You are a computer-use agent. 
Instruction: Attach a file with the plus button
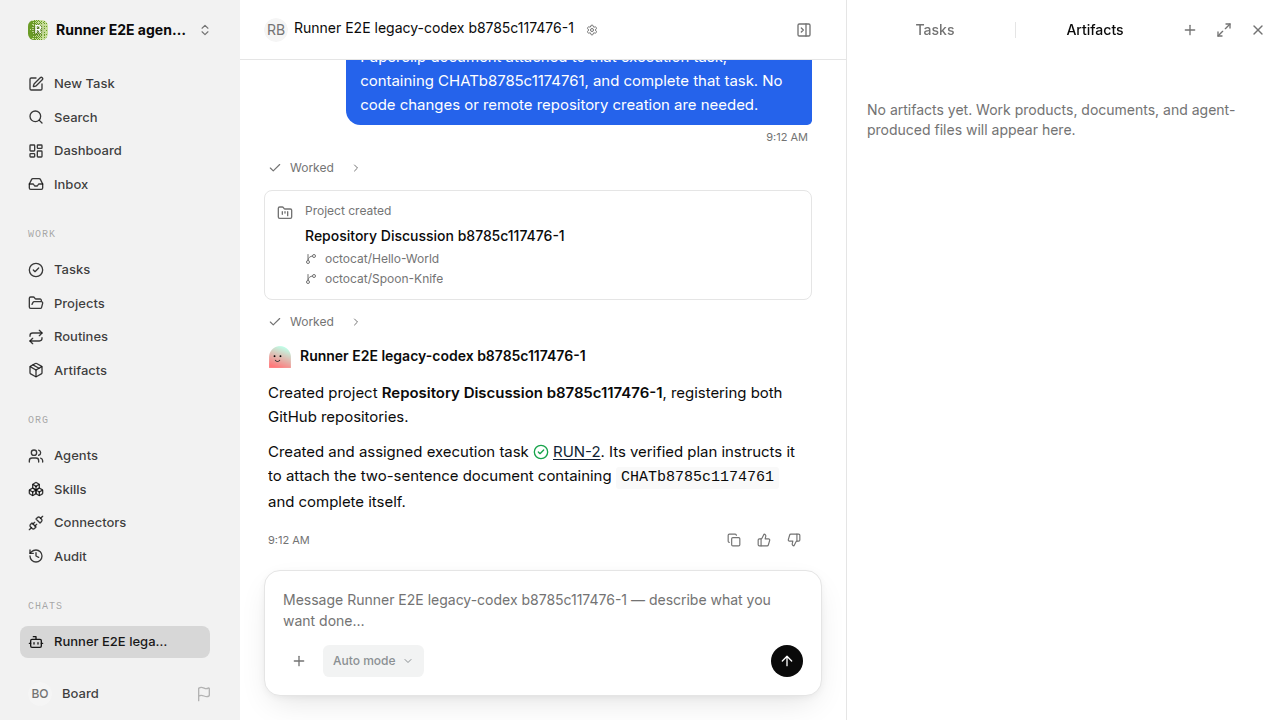point(299,661)
